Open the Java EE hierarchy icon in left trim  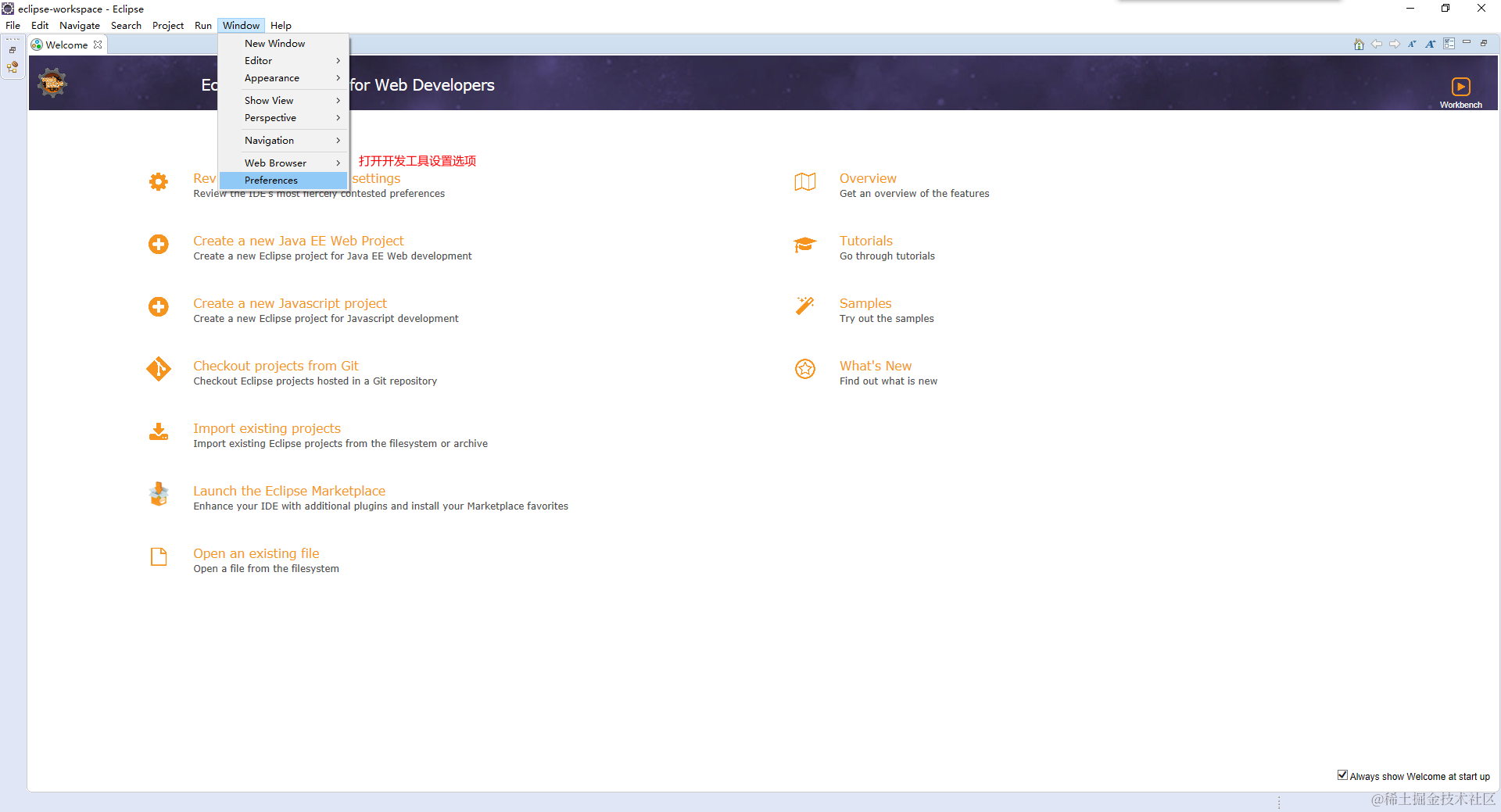pyautogui.click(x=13, y=68)
